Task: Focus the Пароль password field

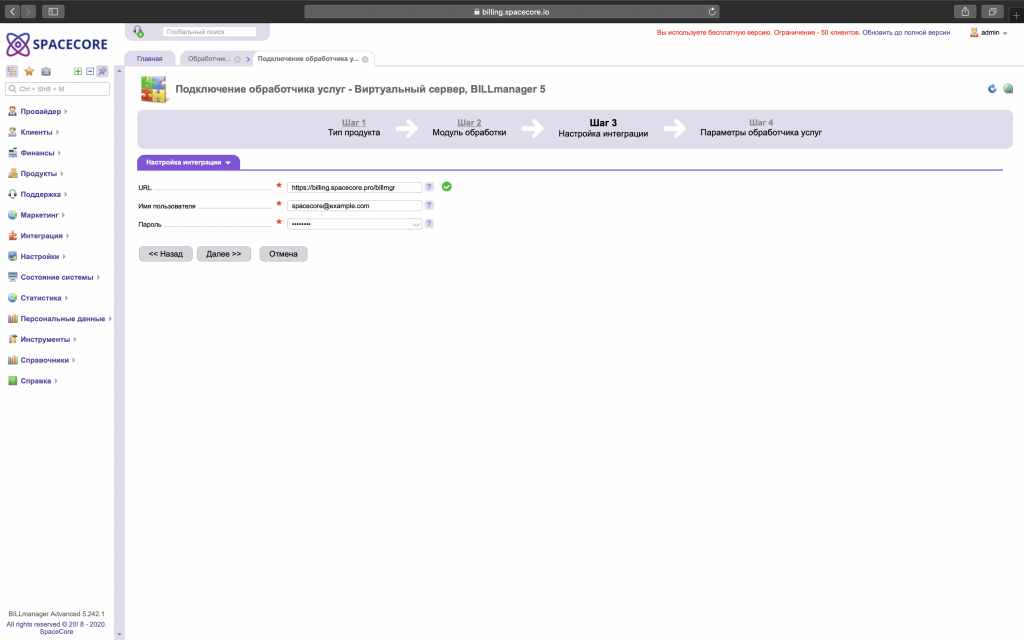Action: point(355,224)
